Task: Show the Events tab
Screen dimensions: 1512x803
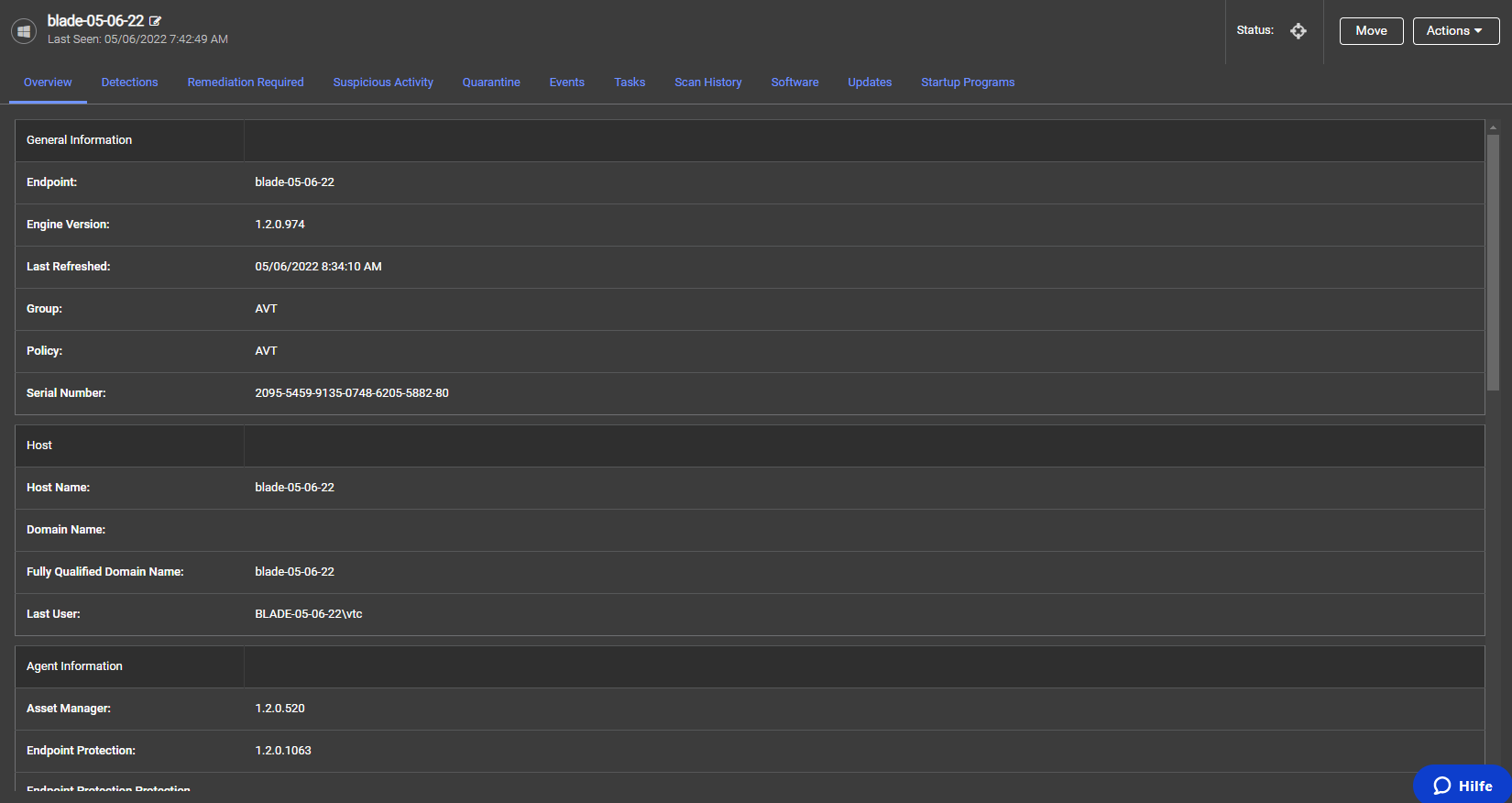Action: [x=567, y=82]
